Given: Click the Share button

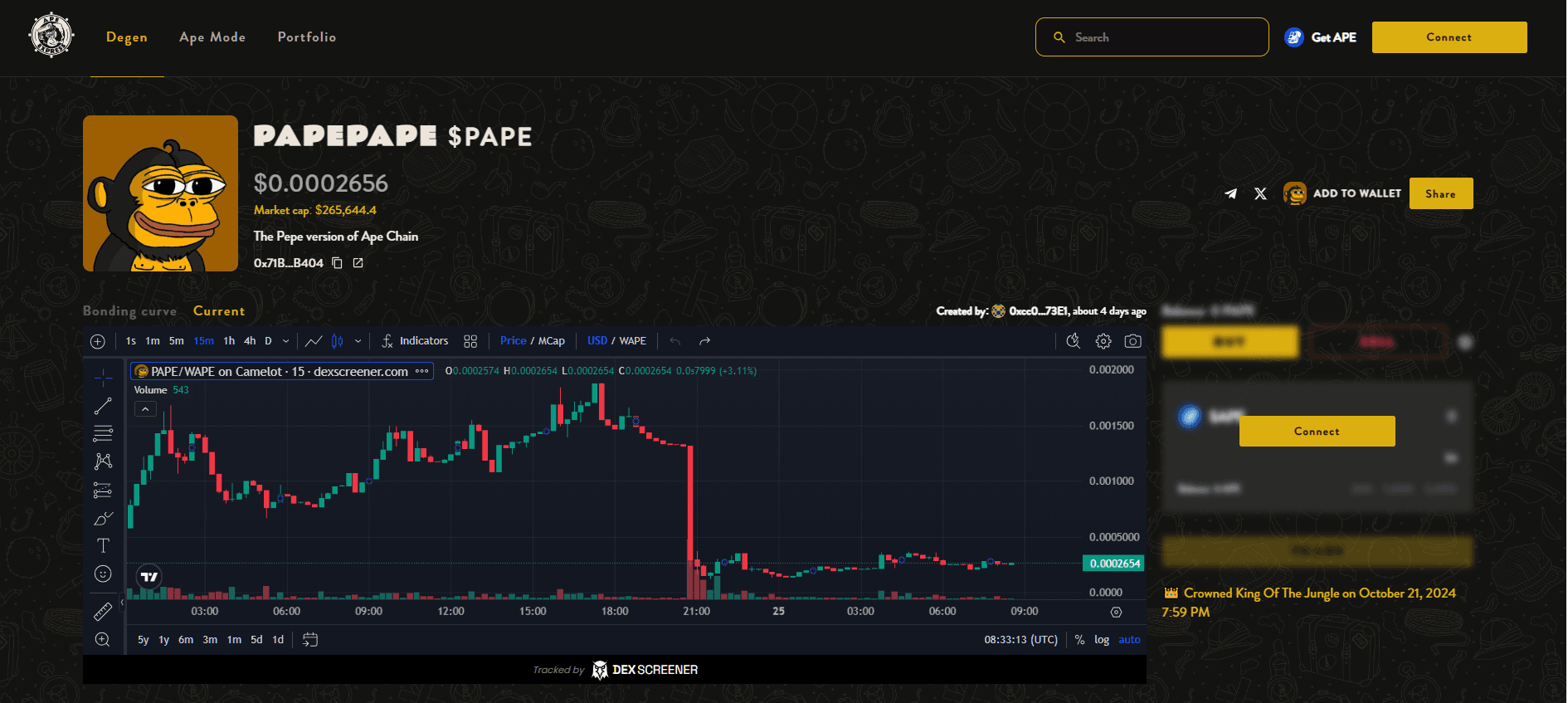Looking at the screenshot, I should 1440,193.
